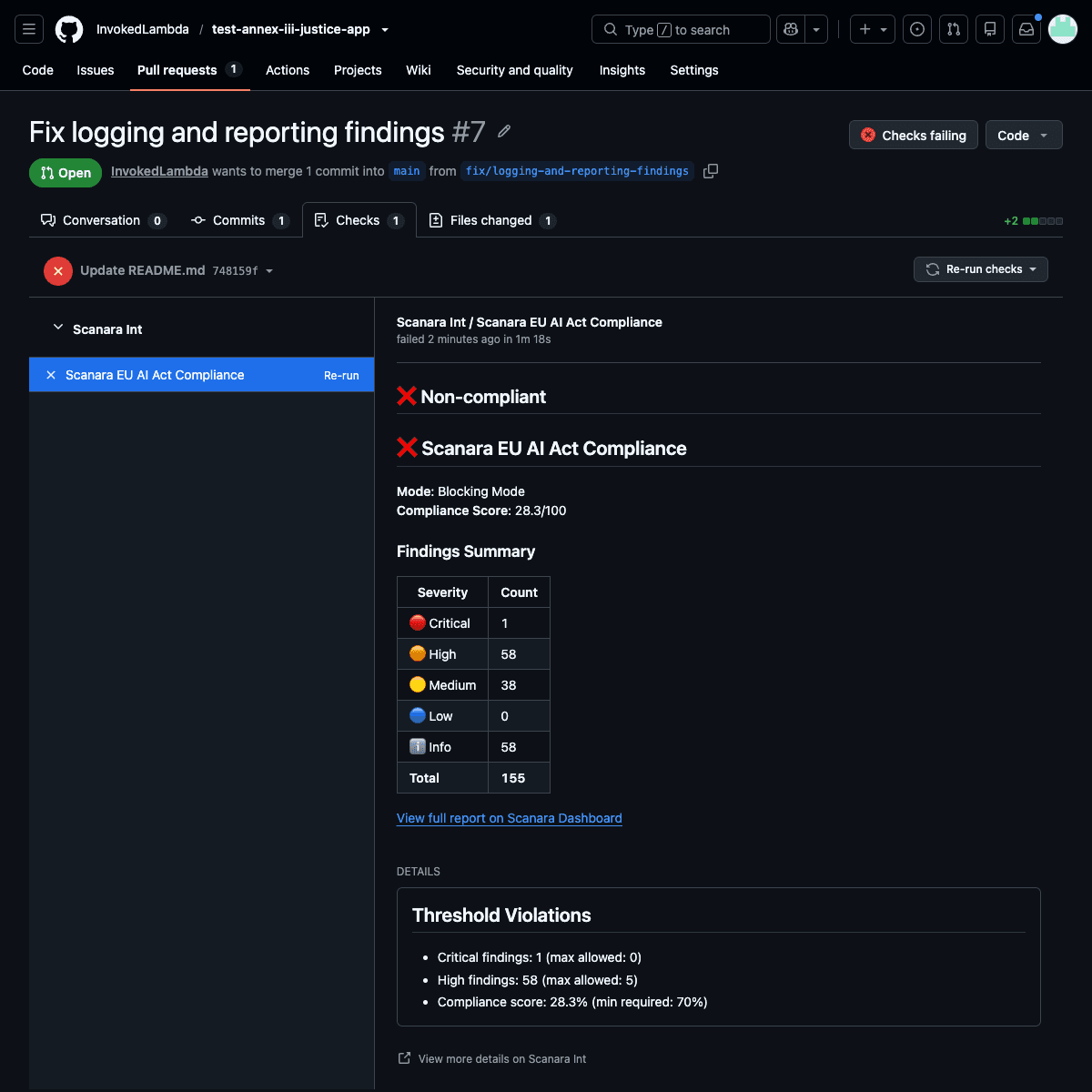Open the main base branch link
Screen dimensions: 1092x1092
click(x=407, y=171)
